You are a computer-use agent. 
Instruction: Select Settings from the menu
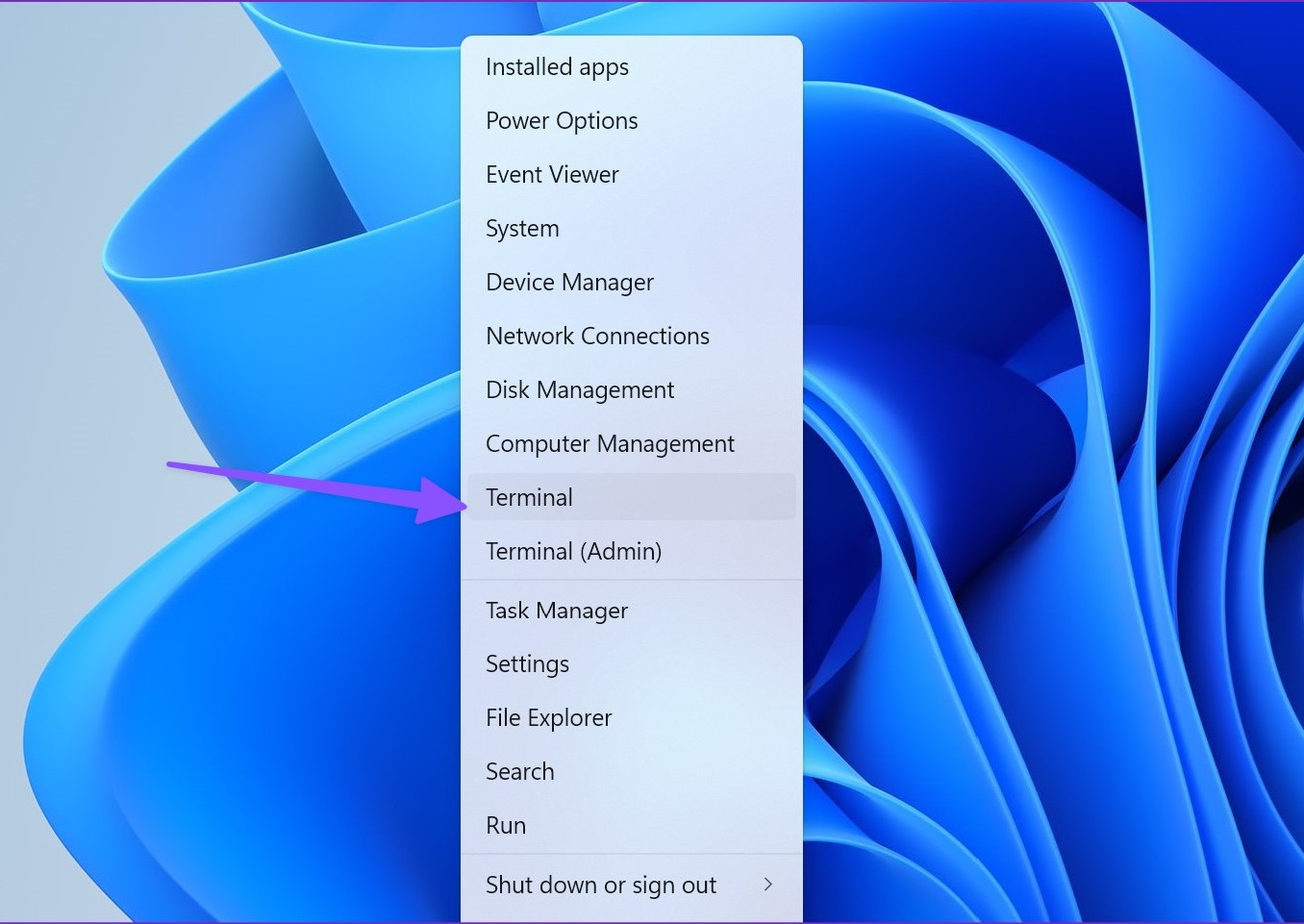527,663
